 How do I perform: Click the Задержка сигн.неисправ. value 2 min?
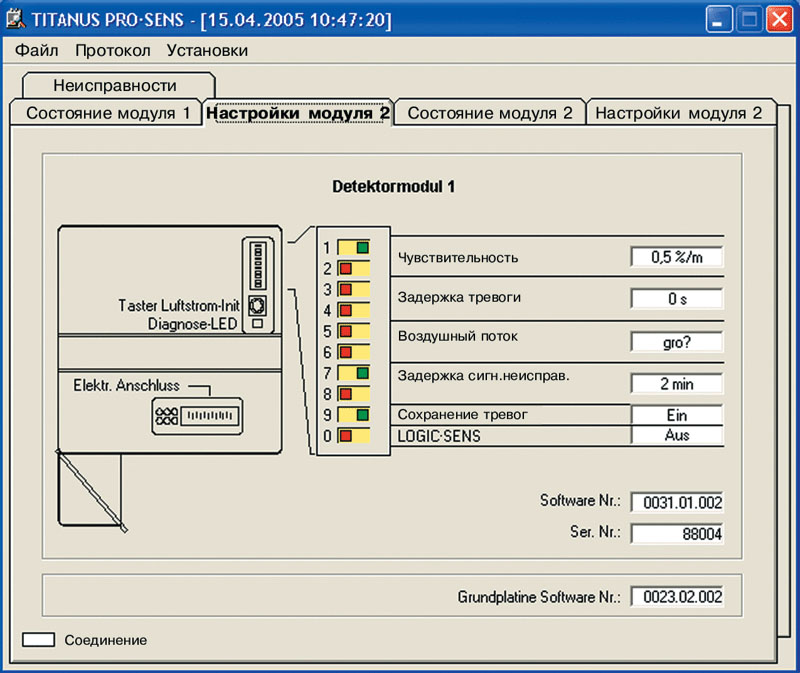[677, 384]
